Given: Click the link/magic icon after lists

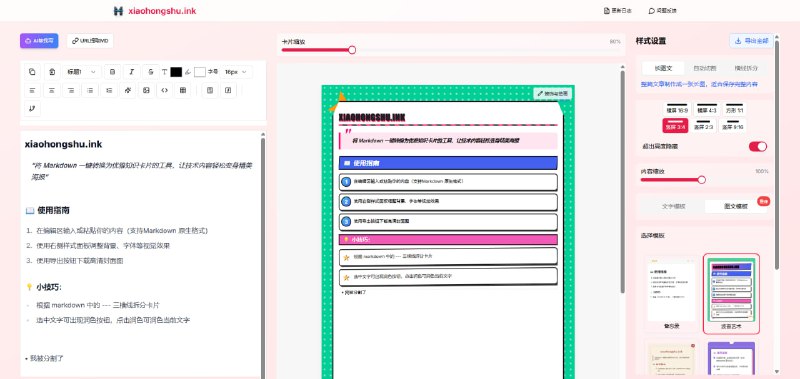Looking at the screenshot, I should (x=128, y=90).
